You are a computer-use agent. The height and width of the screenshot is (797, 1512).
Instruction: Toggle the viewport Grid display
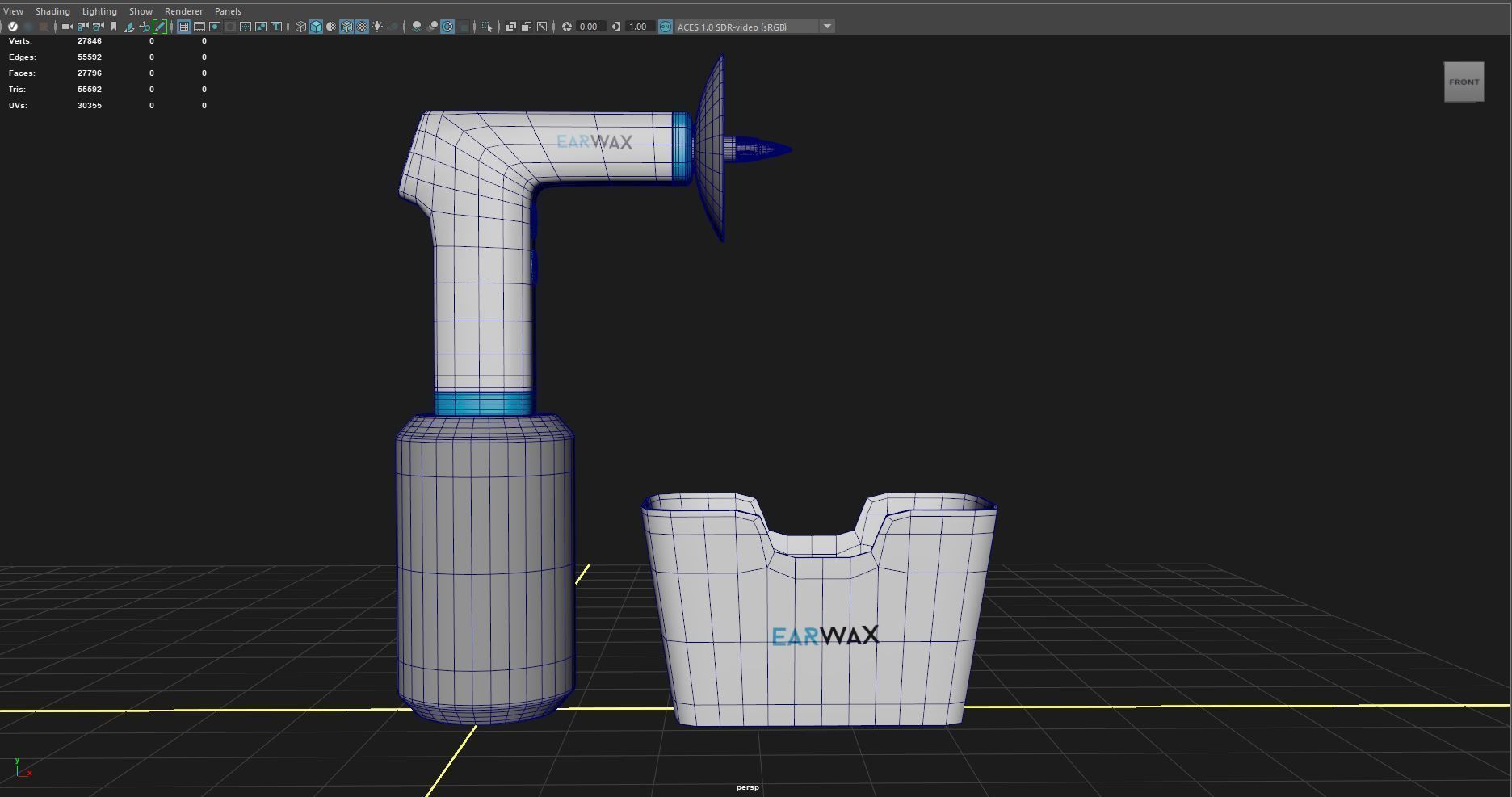[x=184, y=27]
